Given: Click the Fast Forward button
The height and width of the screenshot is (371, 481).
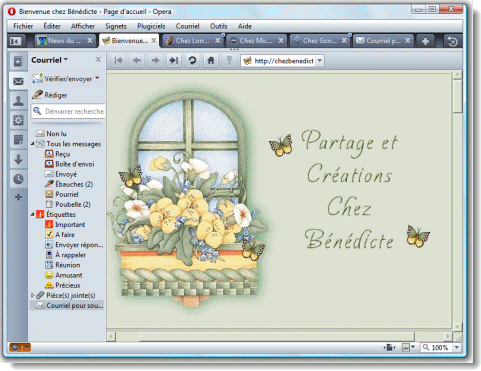Looking at the screenshot, I should click(x=174, y=61).
